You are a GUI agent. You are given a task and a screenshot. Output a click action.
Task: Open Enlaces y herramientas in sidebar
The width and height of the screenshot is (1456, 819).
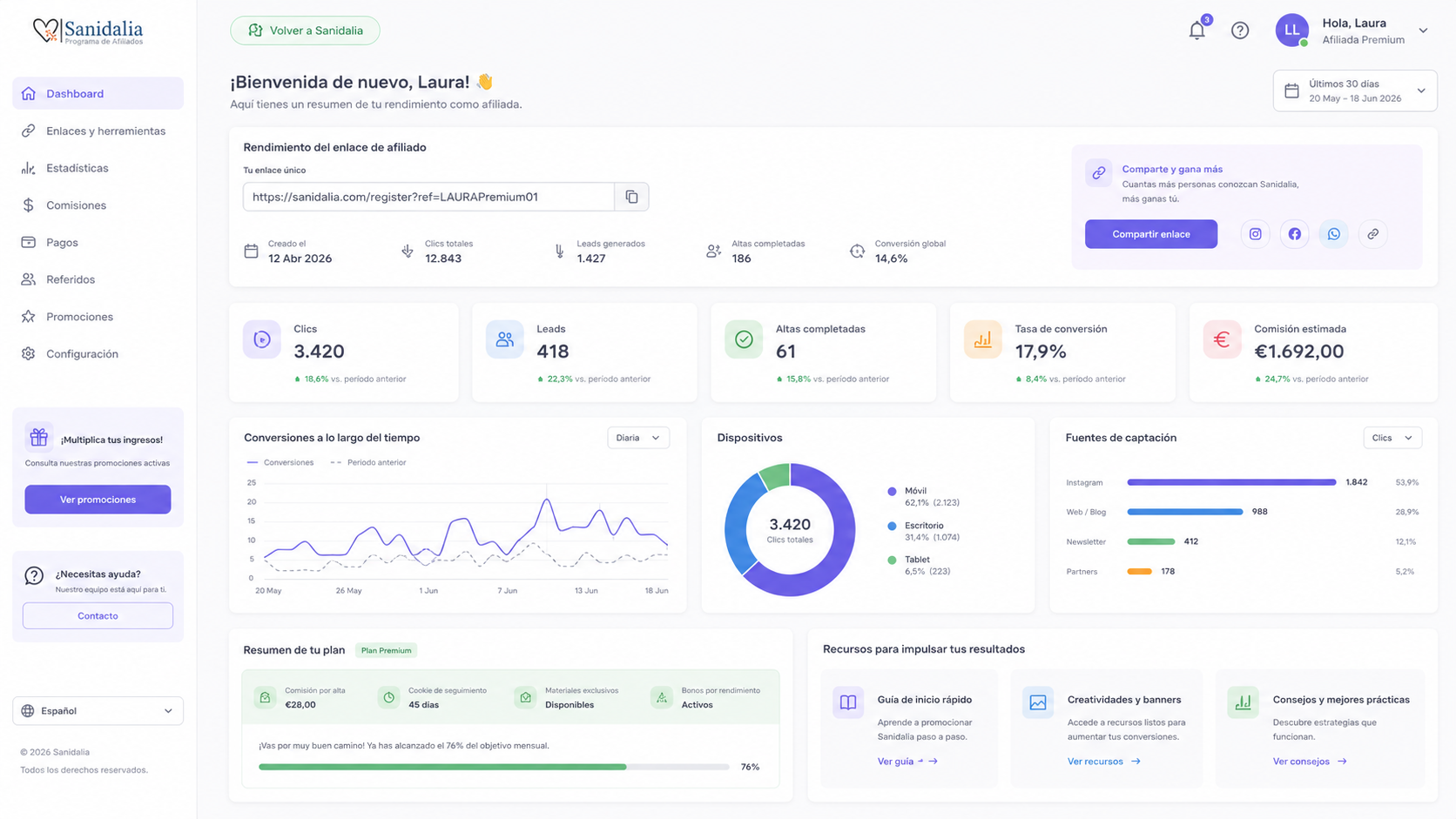click(98, 131)
